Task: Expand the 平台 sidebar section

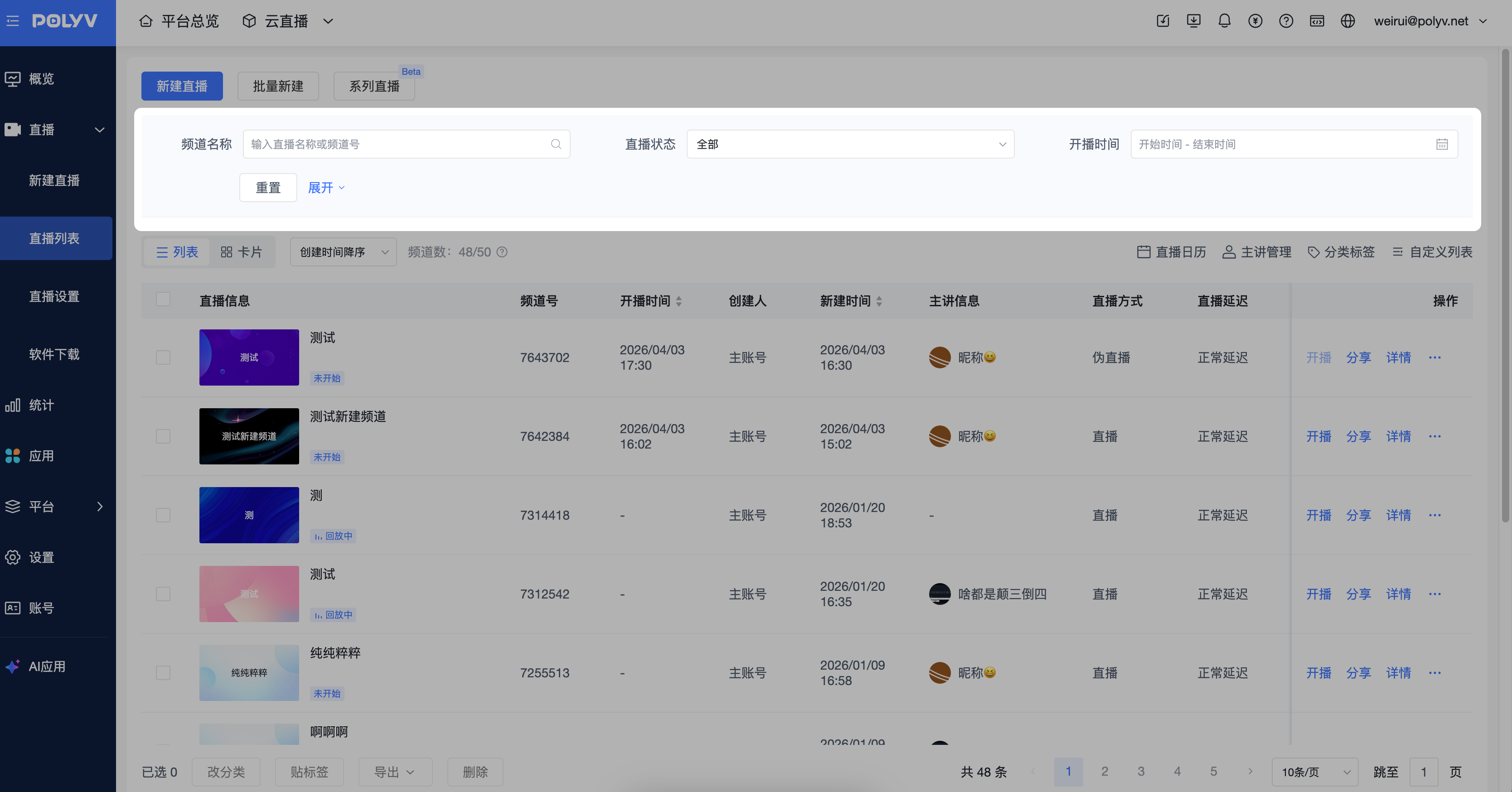Action: pos(100,507)
